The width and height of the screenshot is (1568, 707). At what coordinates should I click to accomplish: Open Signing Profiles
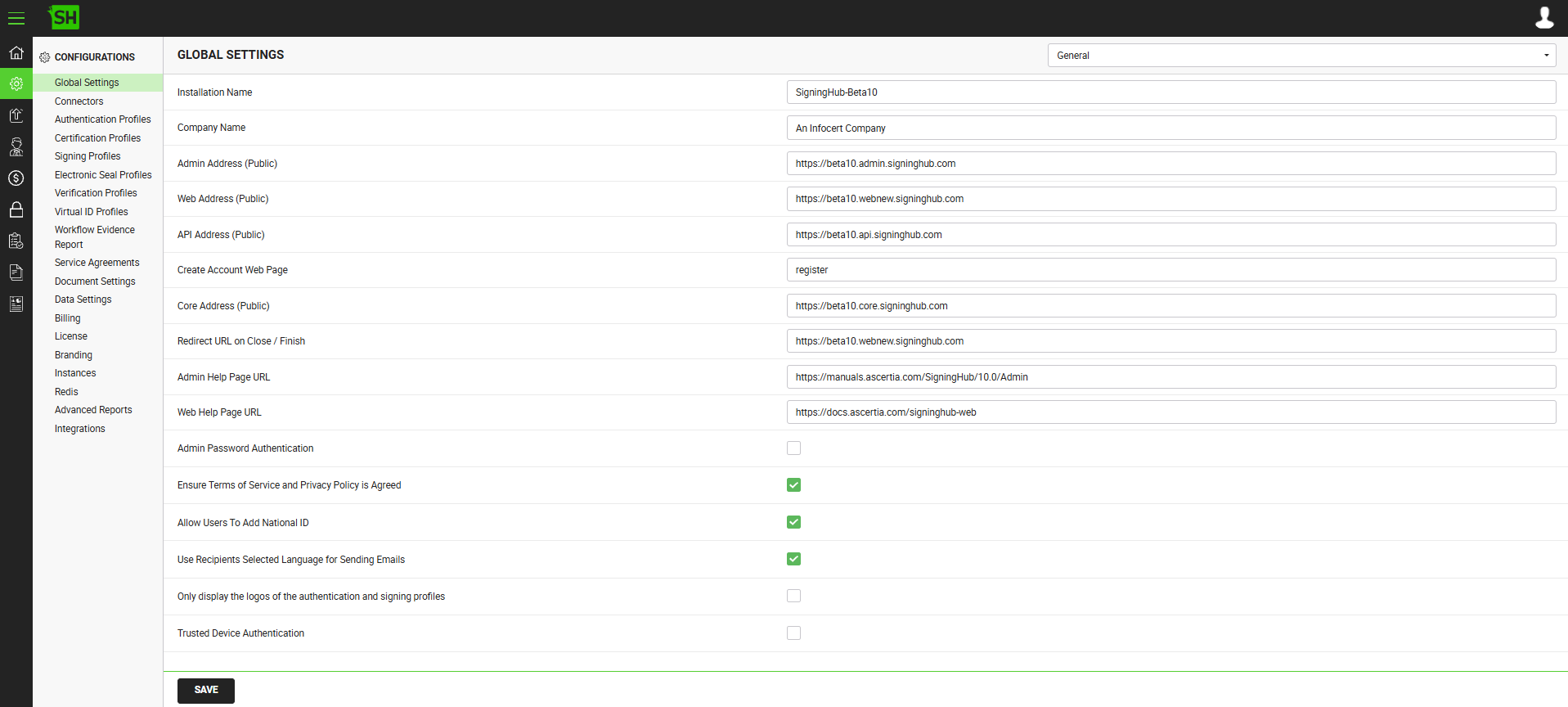[88, 156]
